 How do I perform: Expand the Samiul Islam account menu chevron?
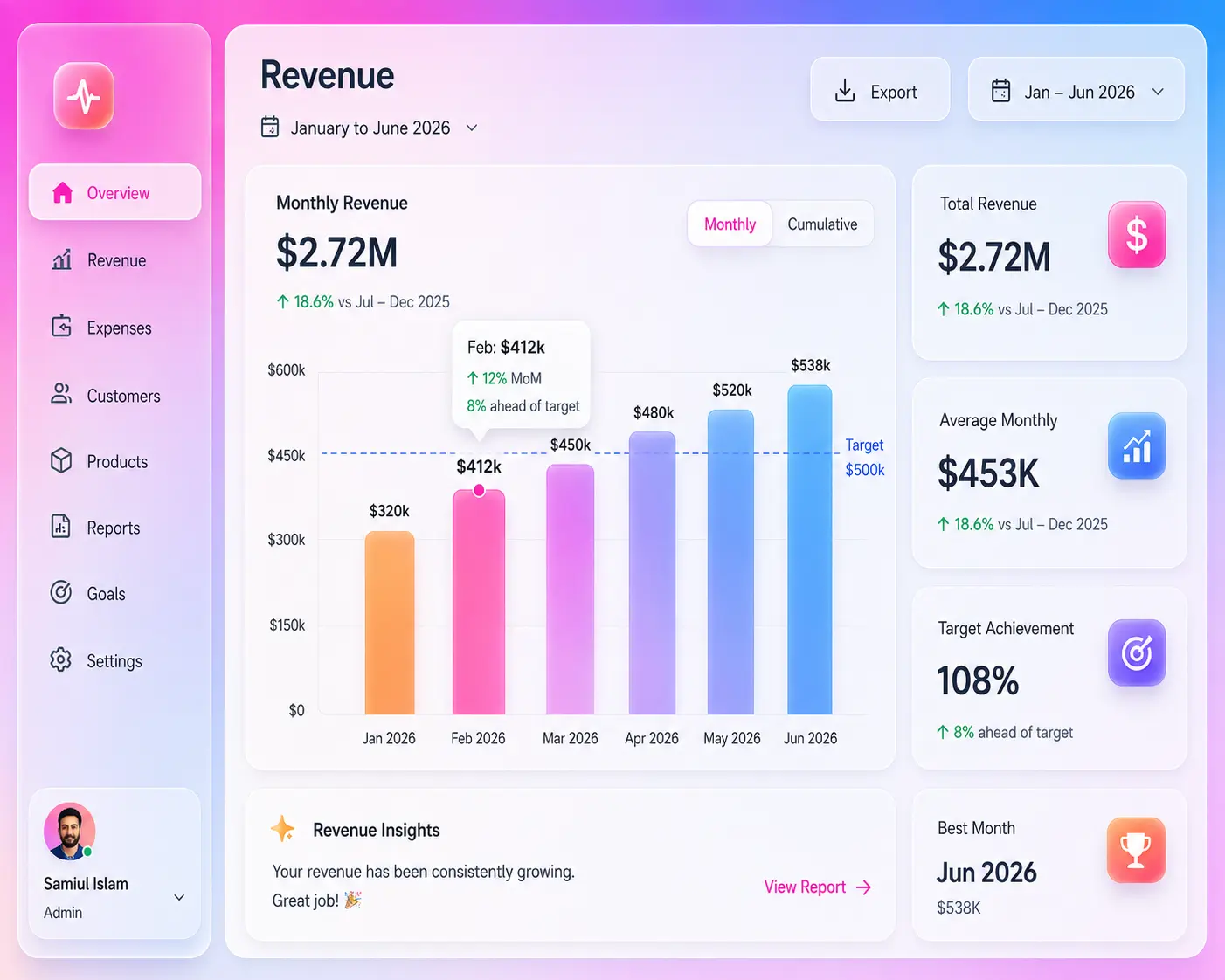179,897
